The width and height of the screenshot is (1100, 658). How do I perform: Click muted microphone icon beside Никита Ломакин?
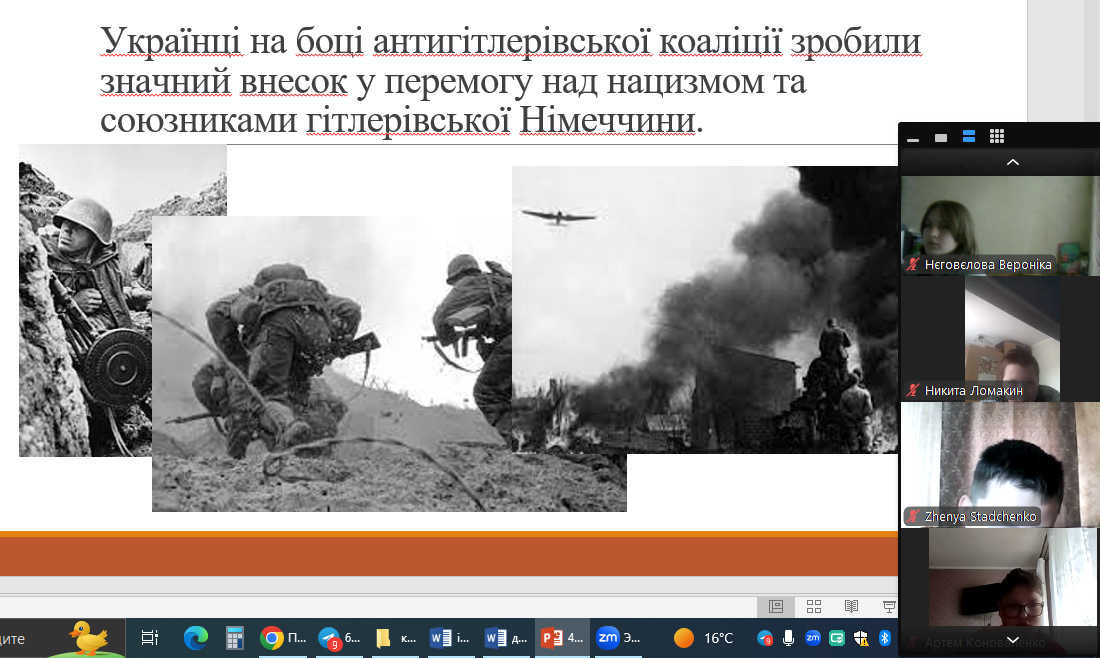(913, 390)
